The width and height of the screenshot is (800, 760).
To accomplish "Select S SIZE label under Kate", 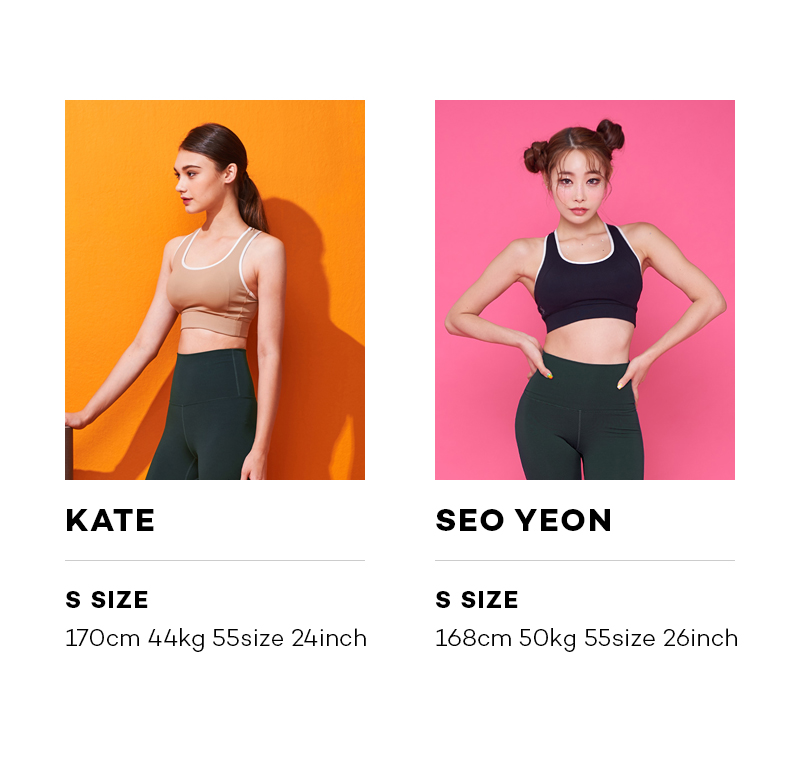I will [107, 599].
